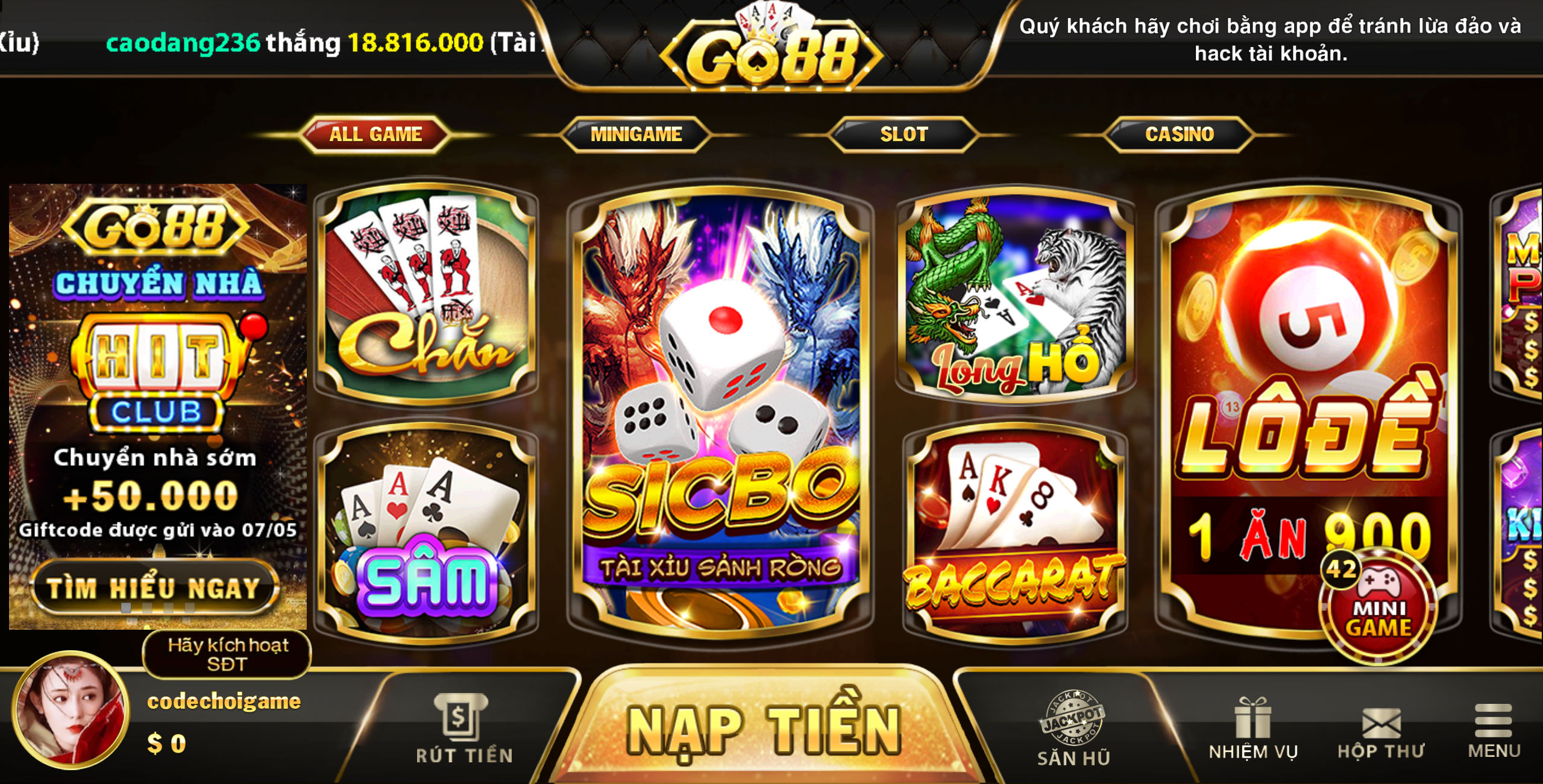Select the Slot tab
Screen dimensions: 1543x784
click(x=903, y=134)
